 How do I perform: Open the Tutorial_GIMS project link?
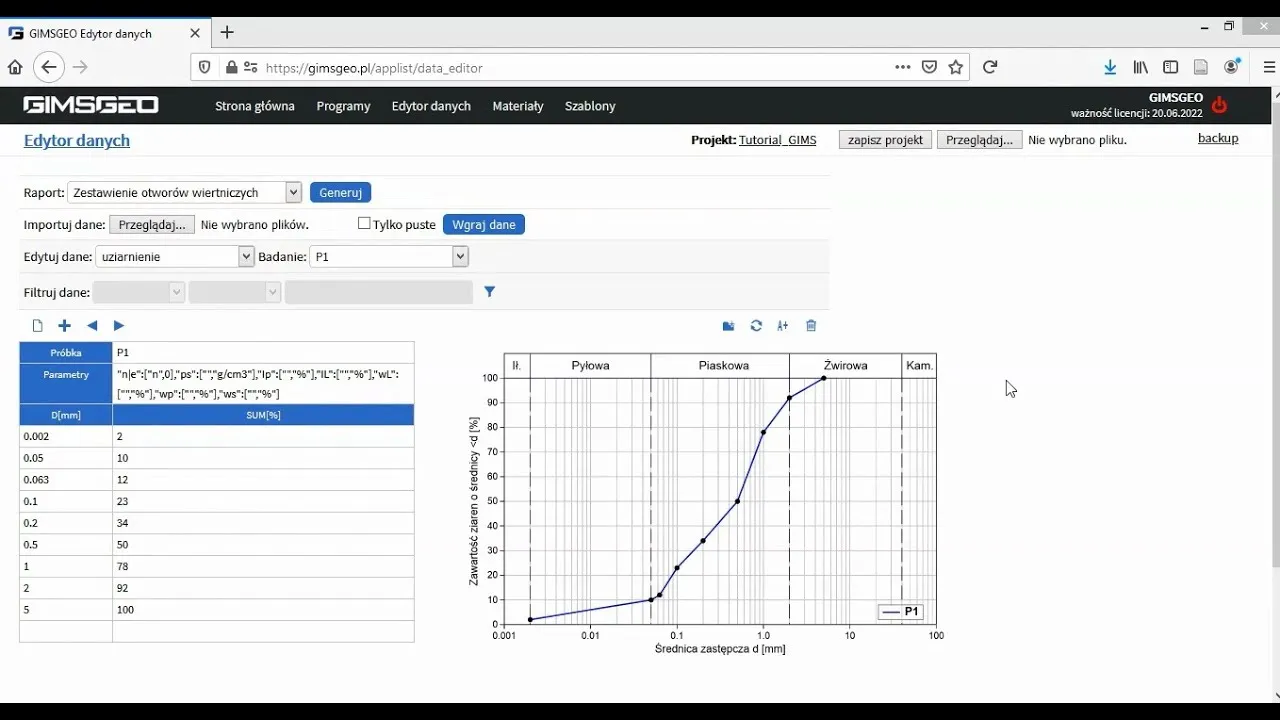point(777,140)
